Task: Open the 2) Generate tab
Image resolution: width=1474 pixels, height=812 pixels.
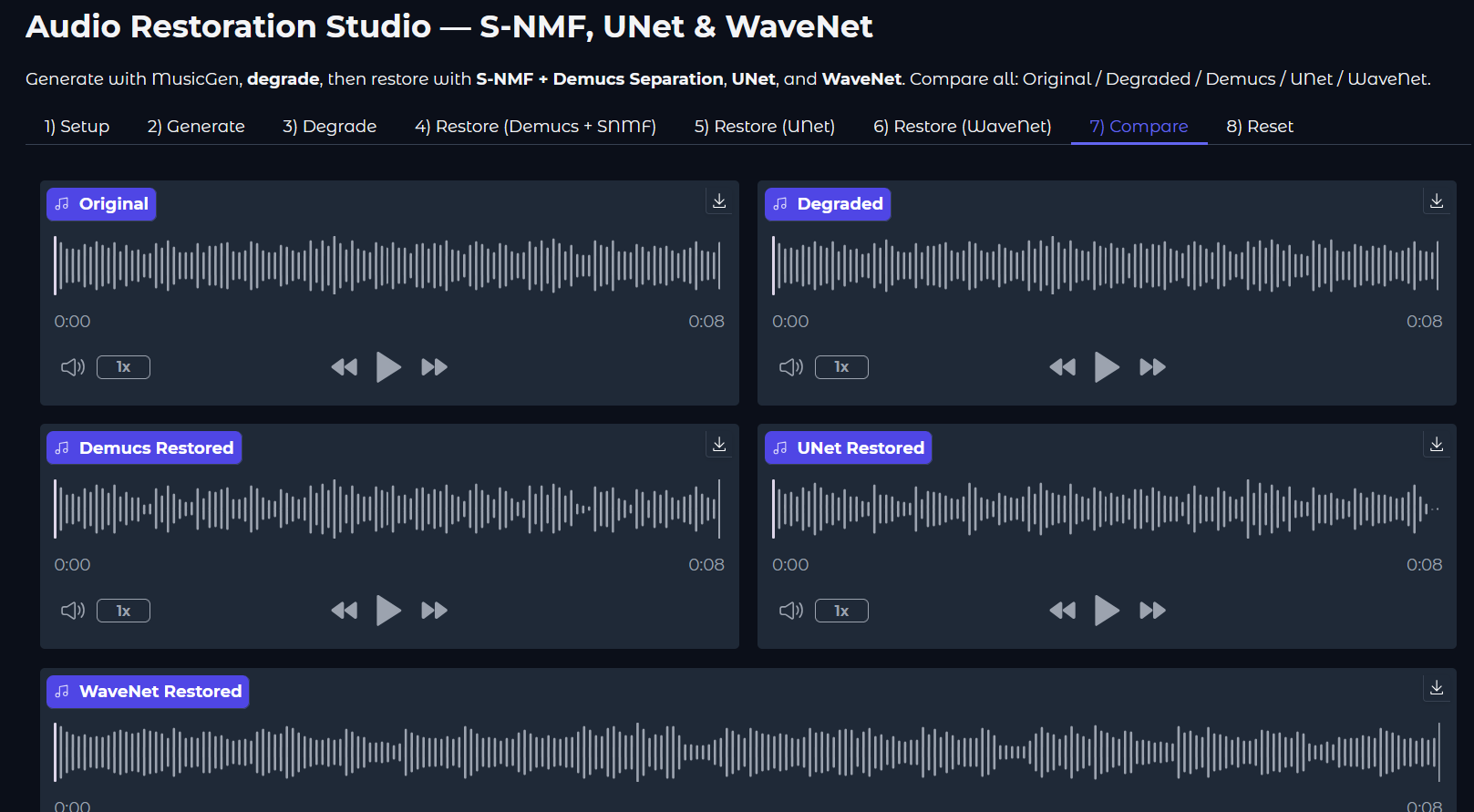Action: (196, 127)
